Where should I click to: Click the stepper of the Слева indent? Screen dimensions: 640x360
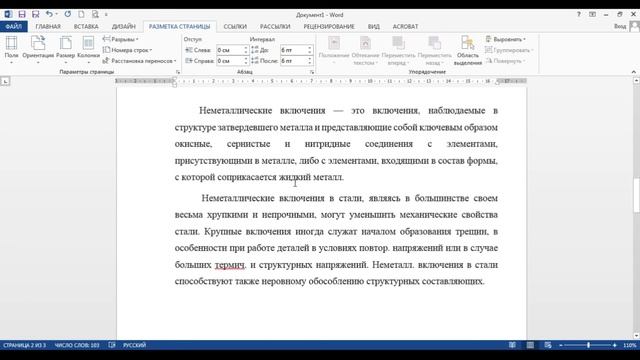pos(246,50)
